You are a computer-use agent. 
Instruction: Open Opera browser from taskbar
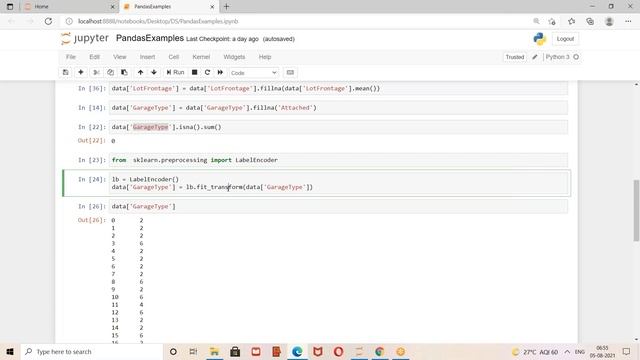[338, 351]
